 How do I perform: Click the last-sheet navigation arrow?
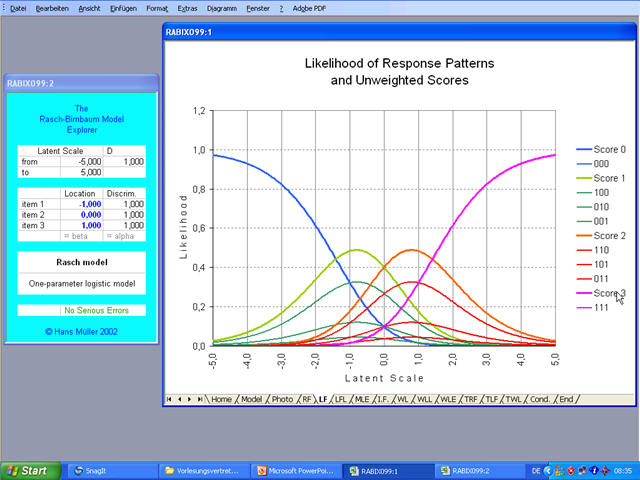click(x=200, y=399)
